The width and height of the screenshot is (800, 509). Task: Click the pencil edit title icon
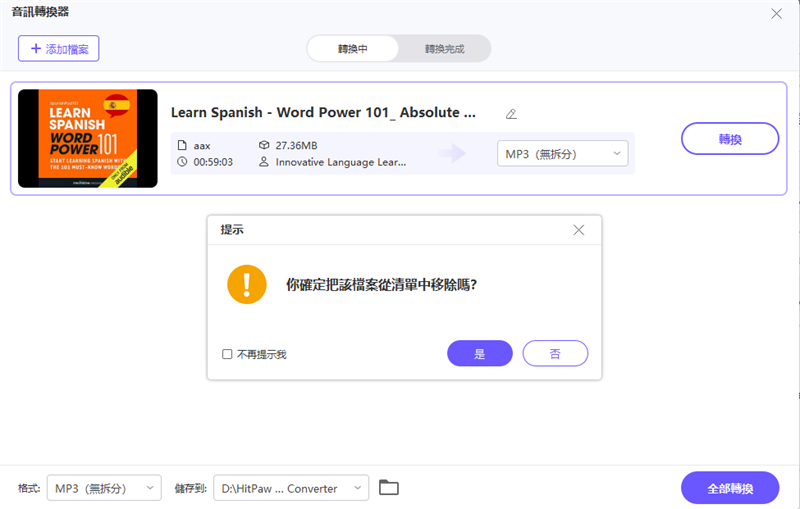pos(511,114)
